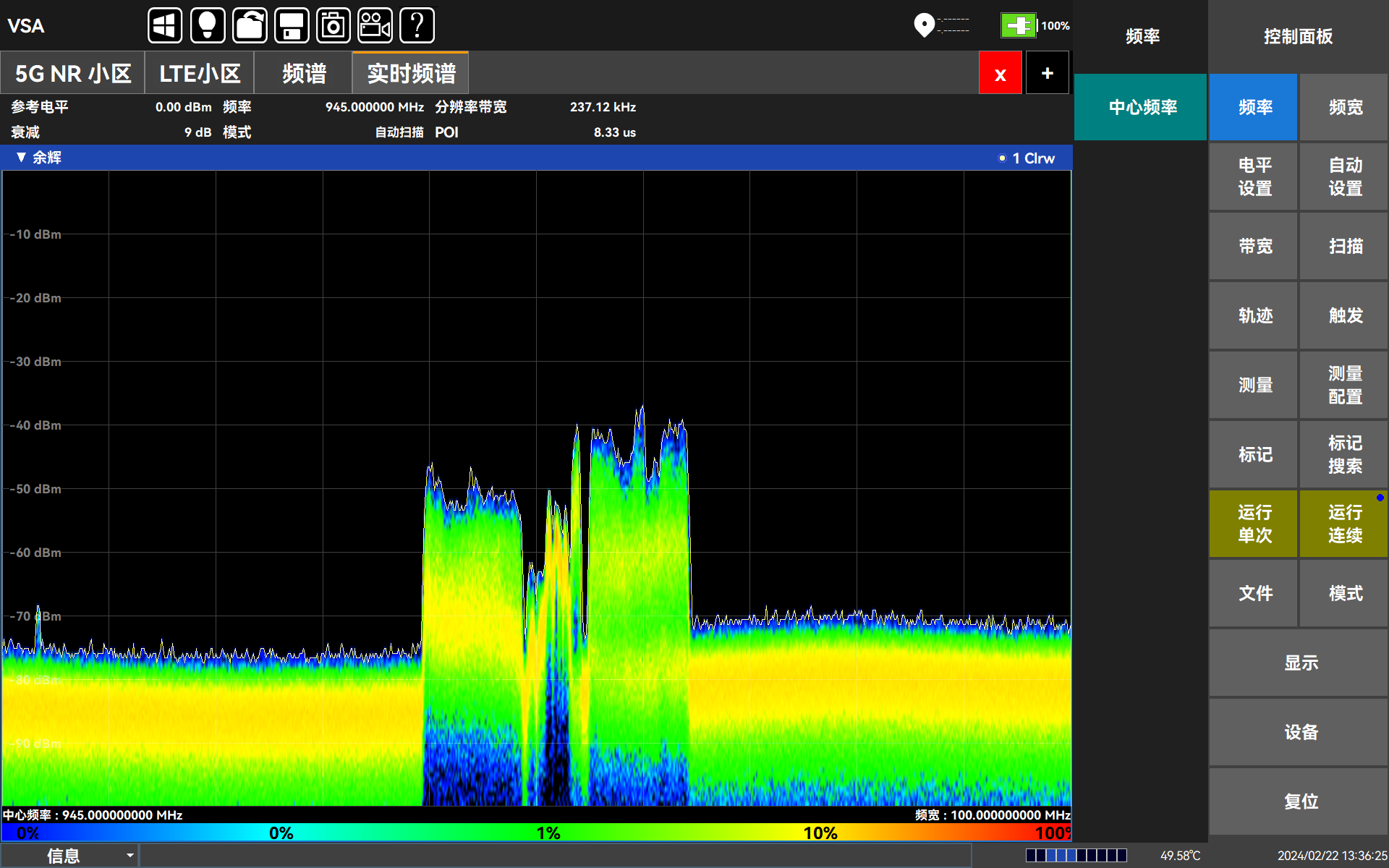Image resolution: width=1389 pixels, height=868 pixels.
Task: Take a screenshot with the camera icon
Action: (334, 26)
